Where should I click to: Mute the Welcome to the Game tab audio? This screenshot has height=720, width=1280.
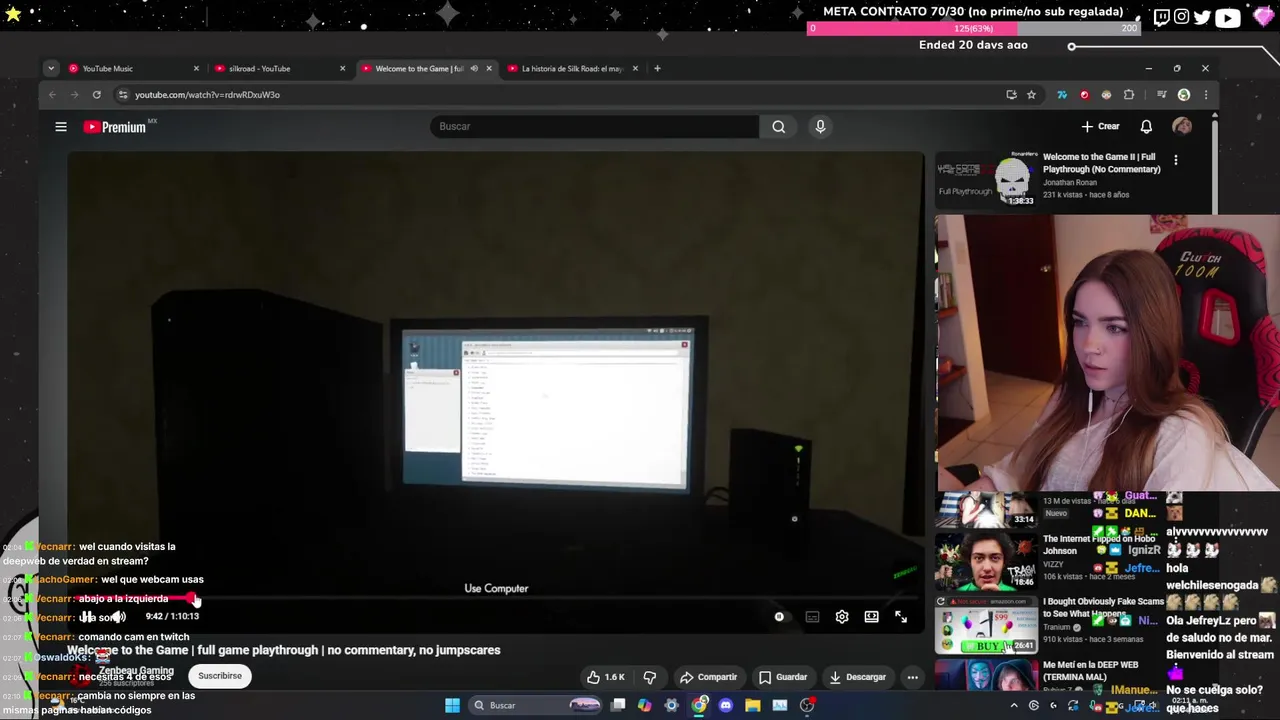[x=474, y=69]
